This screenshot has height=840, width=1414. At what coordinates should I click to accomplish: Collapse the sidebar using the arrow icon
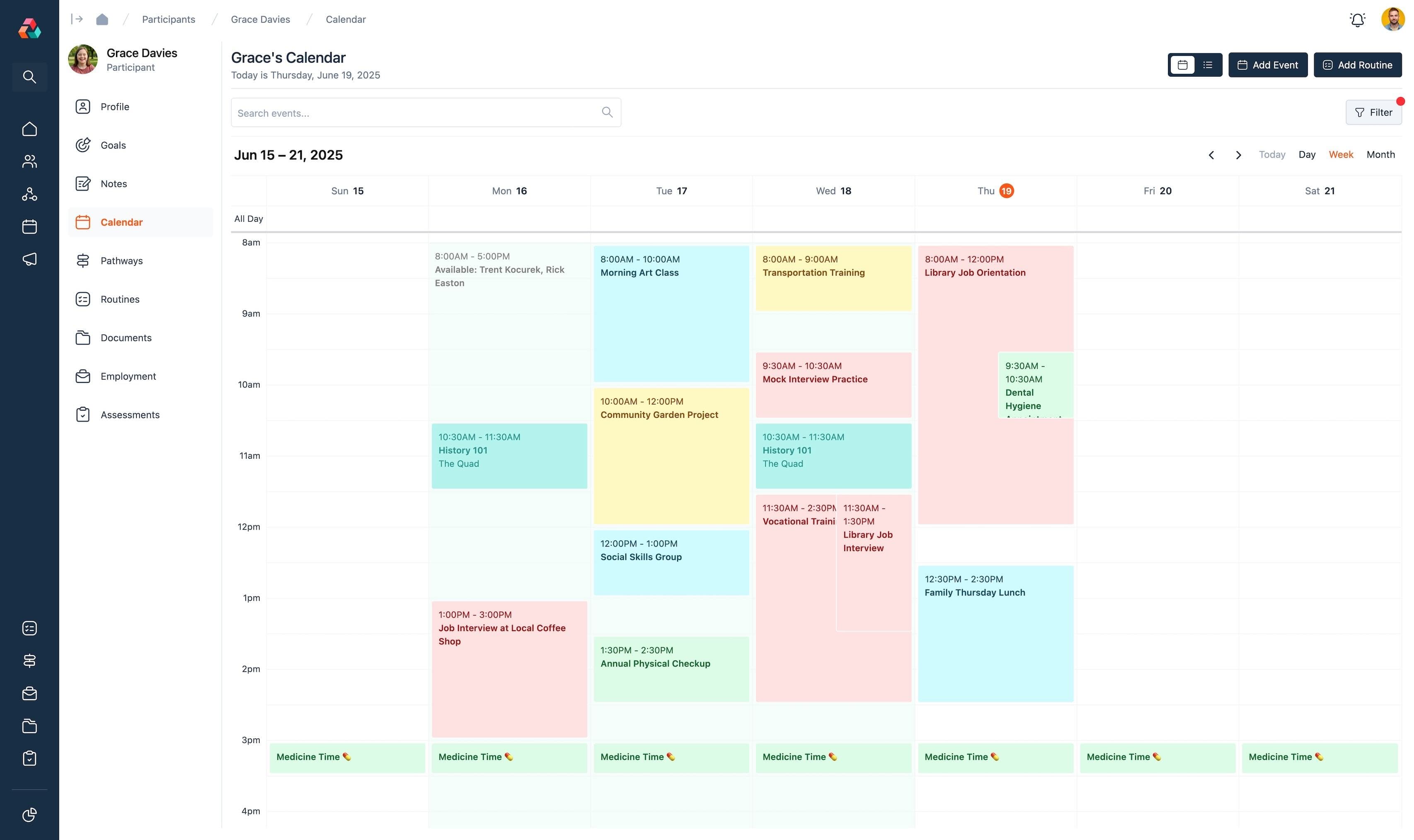76,19
